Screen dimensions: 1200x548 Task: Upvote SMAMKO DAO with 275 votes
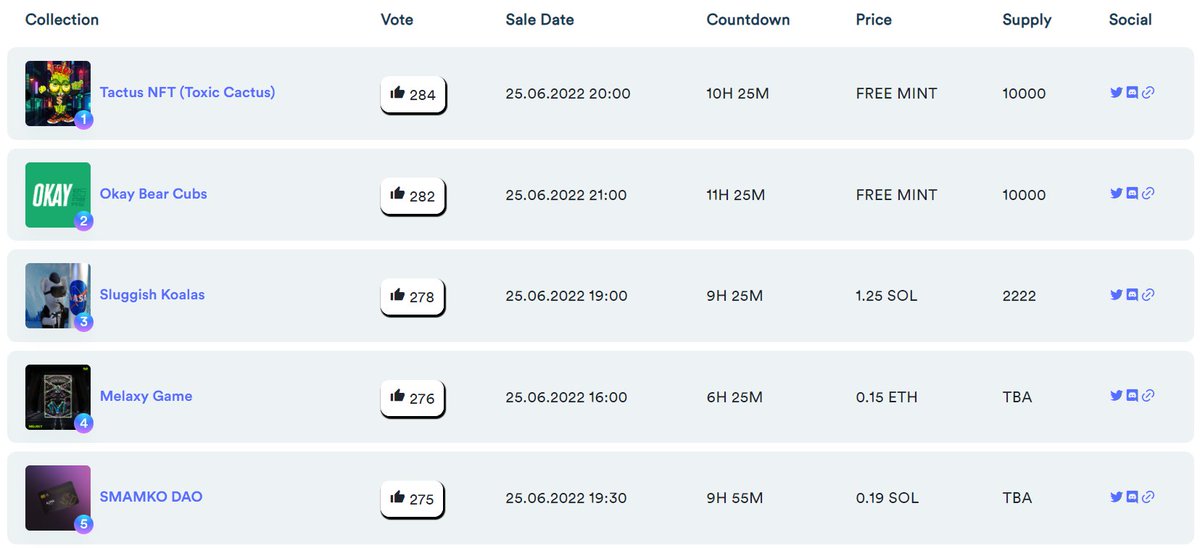pyautogui.click(x=412, y=498)
